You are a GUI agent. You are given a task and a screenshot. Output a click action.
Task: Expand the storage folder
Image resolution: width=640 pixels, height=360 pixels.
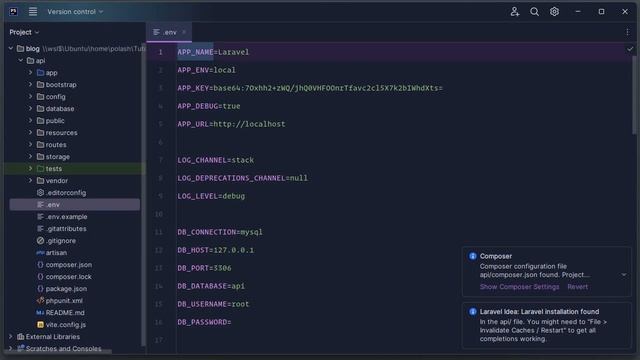point(30,157)
